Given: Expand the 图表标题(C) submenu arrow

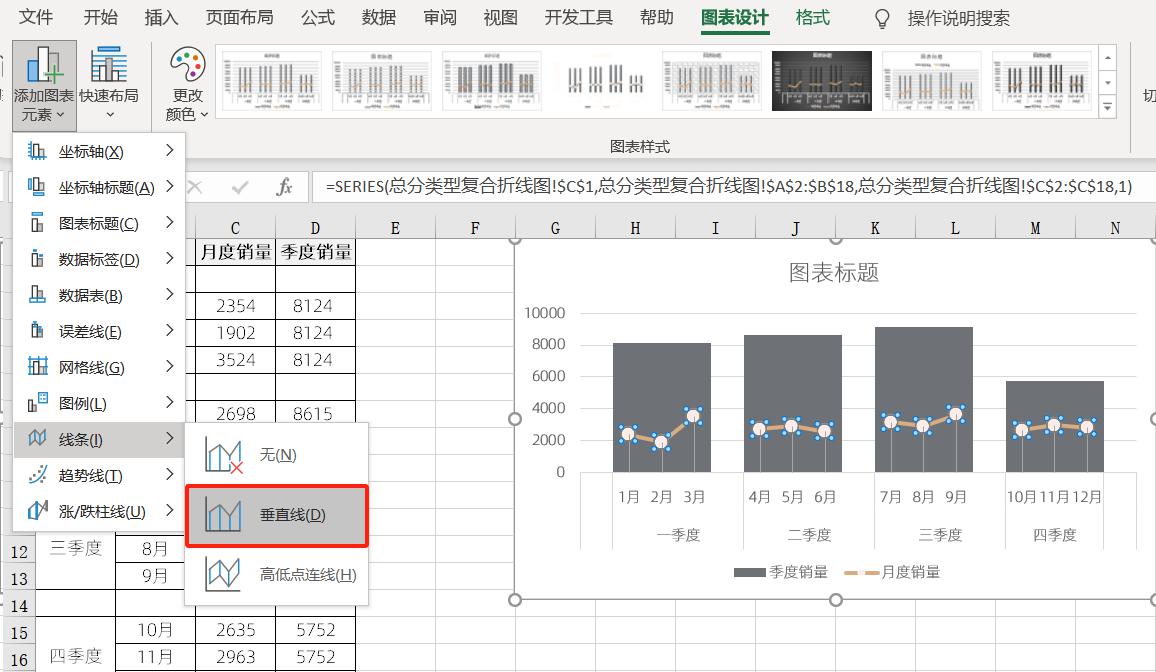Looking at the screenshot, I should pyautogui.click(x=170, y=223).
